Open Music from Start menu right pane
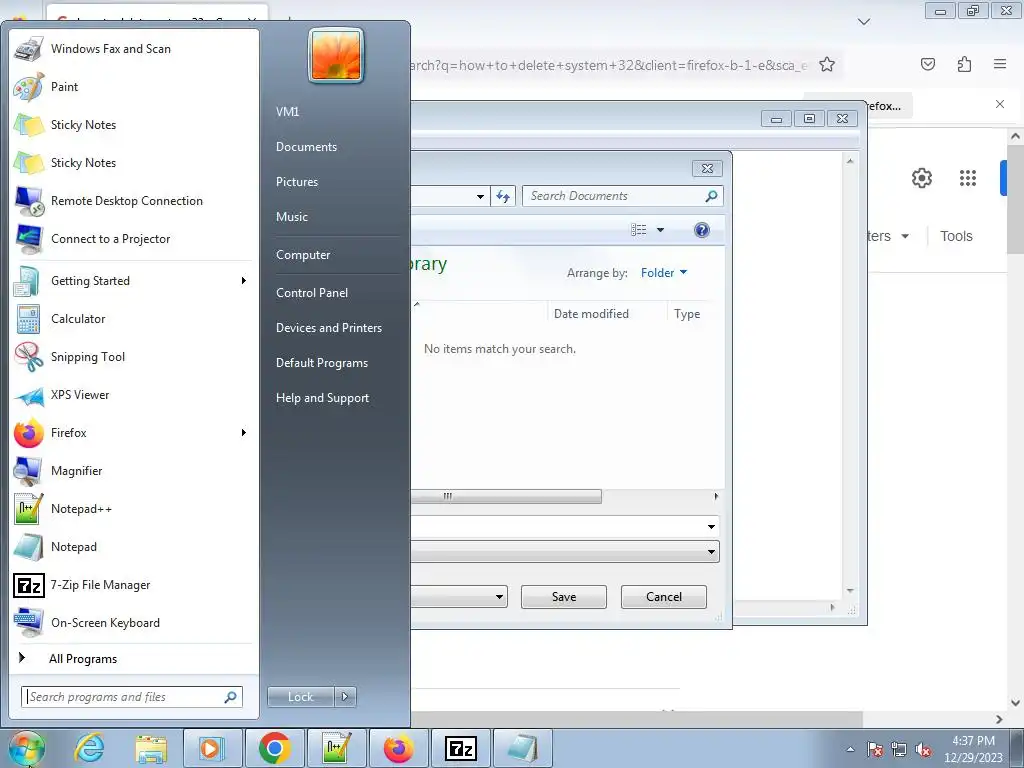Viewport: 1024px width, 768px height. click(291, 217)
